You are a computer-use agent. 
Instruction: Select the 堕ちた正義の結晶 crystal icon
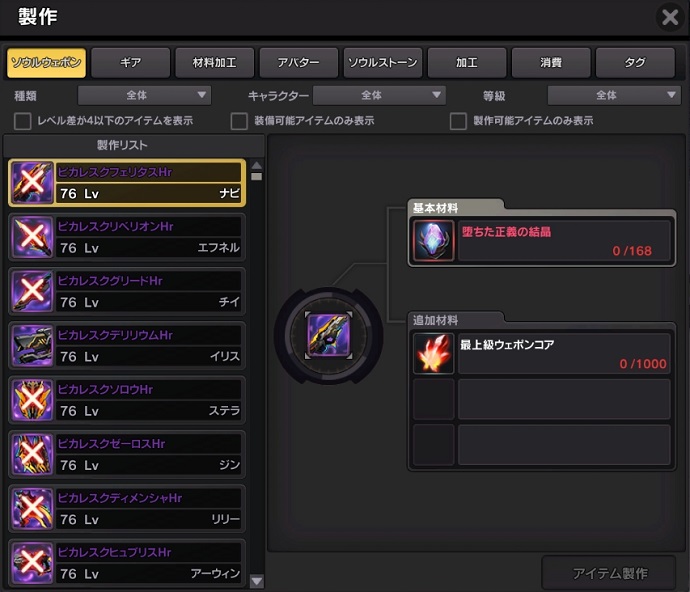pyautogui.click(x=433, y=241)
